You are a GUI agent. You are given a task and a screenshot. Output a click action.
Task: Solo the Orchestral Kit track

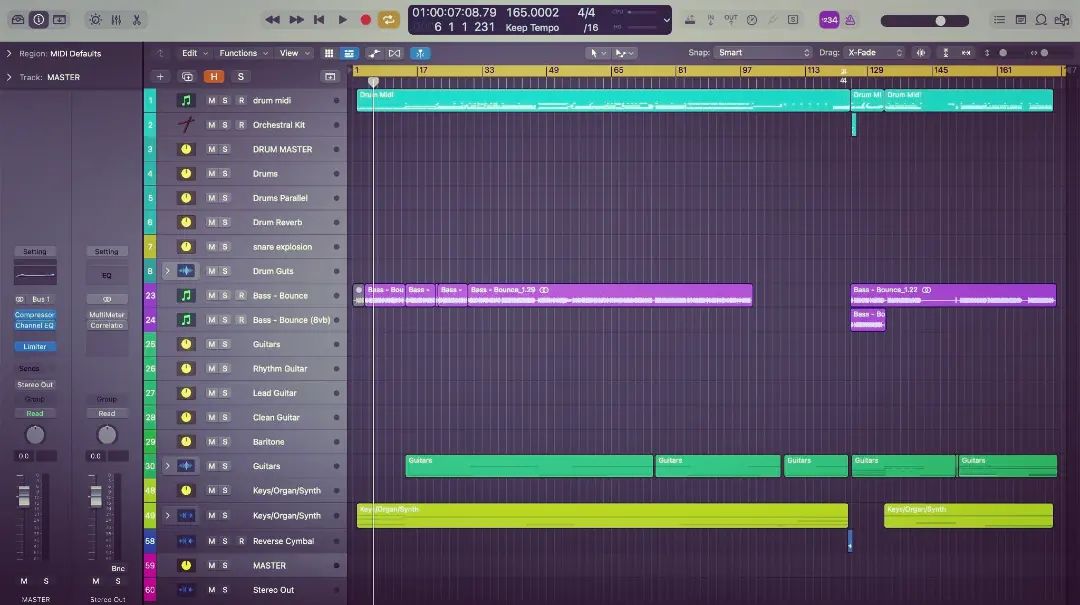pos(225,125)
